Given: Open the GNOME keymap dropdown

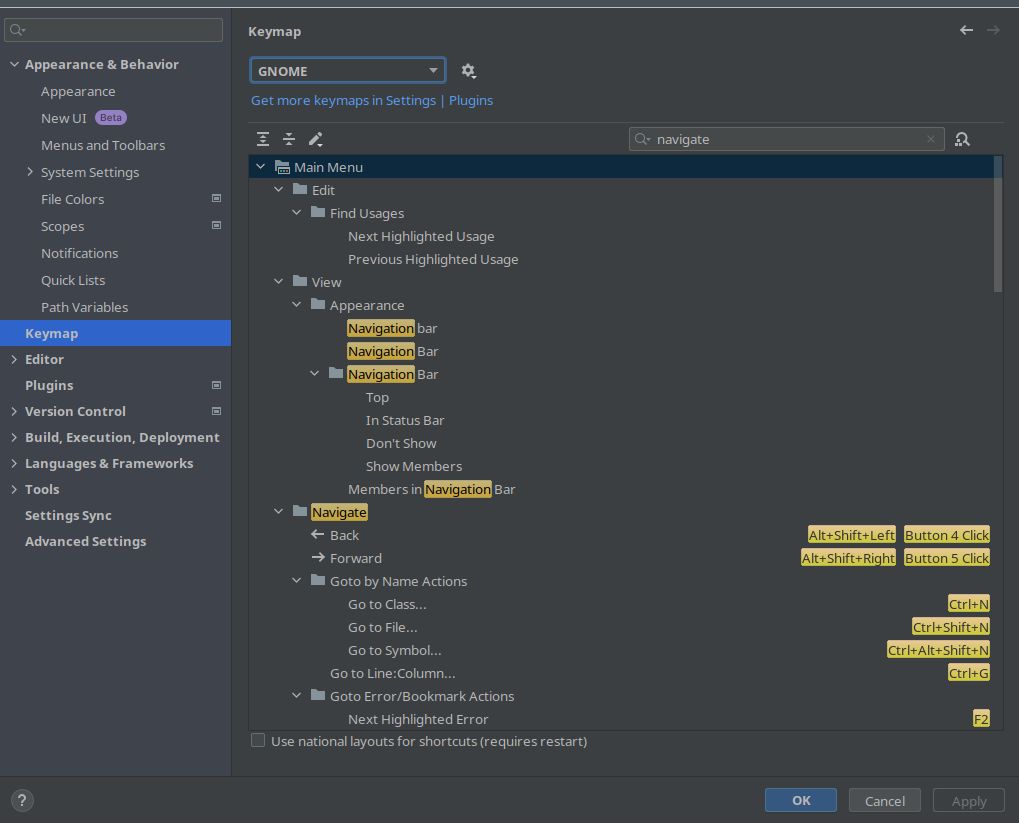Looking at the screenshot, I should click(348, 71).
